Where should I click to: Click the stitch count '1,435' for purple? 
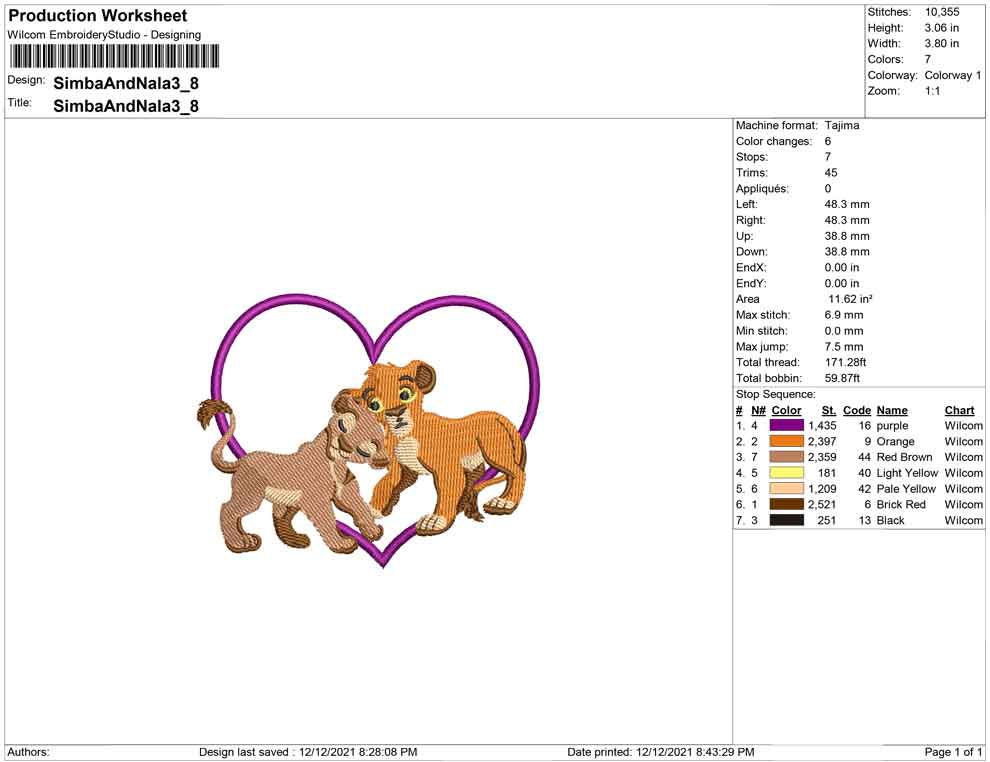click(x=822, y=426)
